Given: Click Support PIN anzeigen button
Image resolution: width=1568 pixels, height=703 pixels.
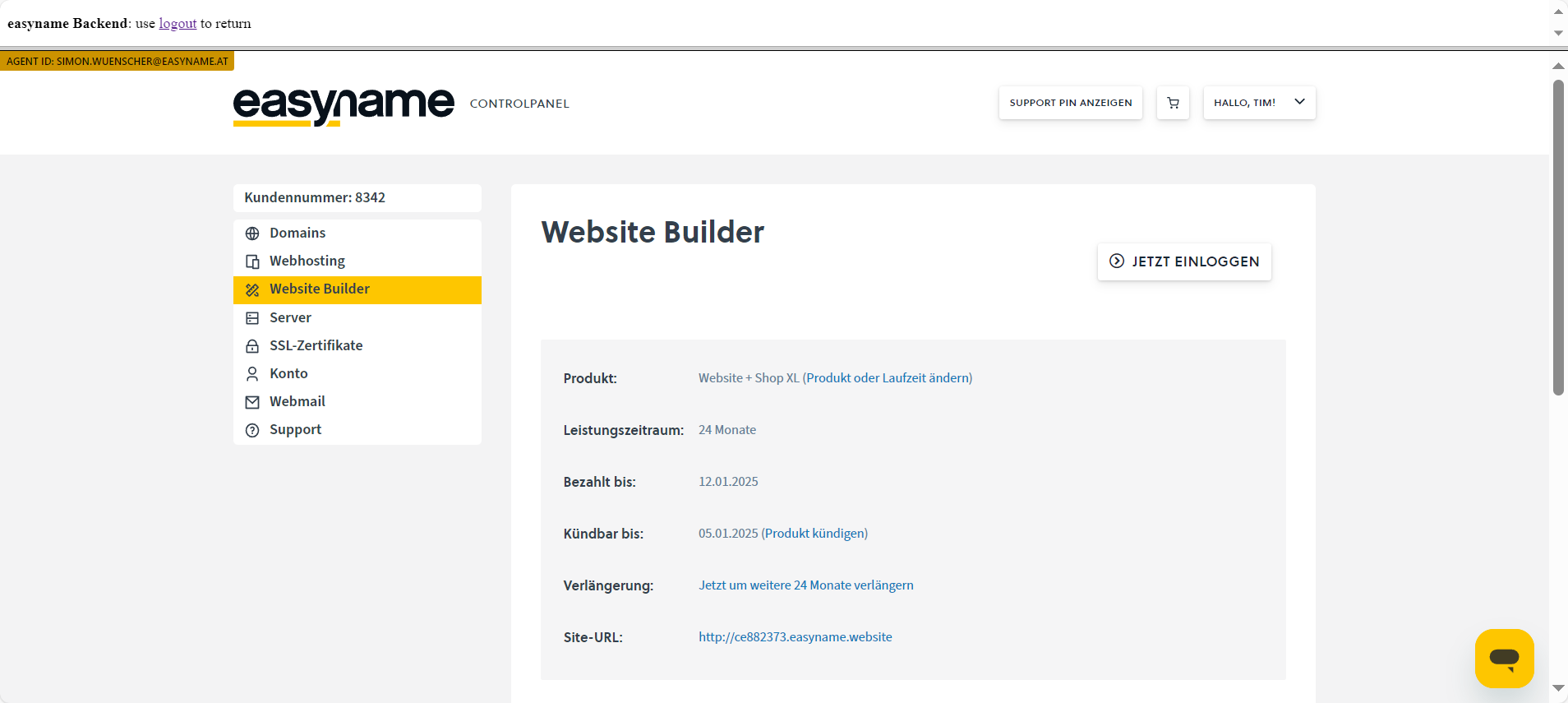Looking at the screenshot, I should 1070,103.
